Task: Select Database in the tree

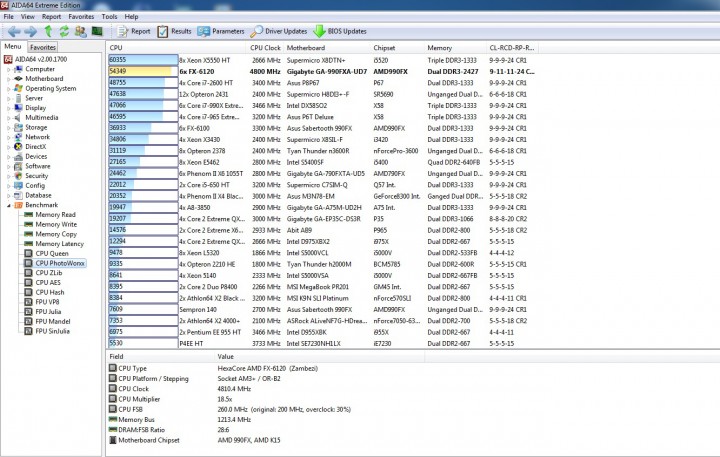Action: click(38, 195)
